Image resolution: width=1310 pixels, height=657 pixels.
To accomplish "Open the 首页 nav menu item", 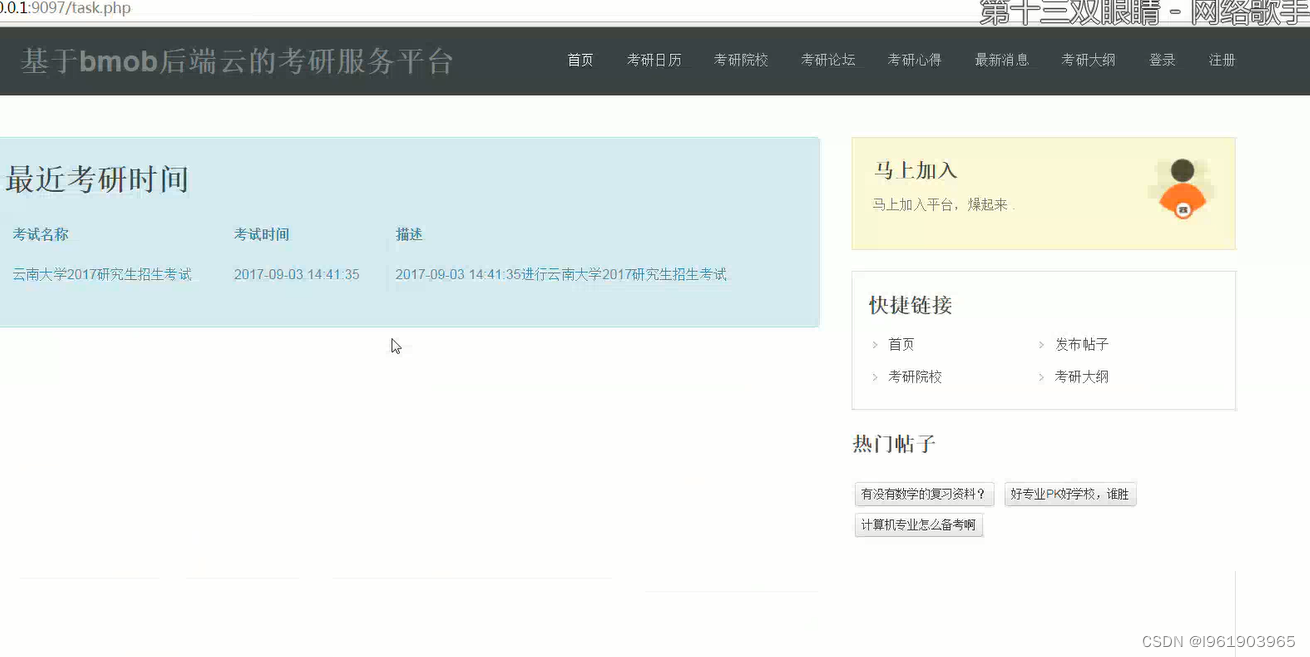I will click(580, 60).
